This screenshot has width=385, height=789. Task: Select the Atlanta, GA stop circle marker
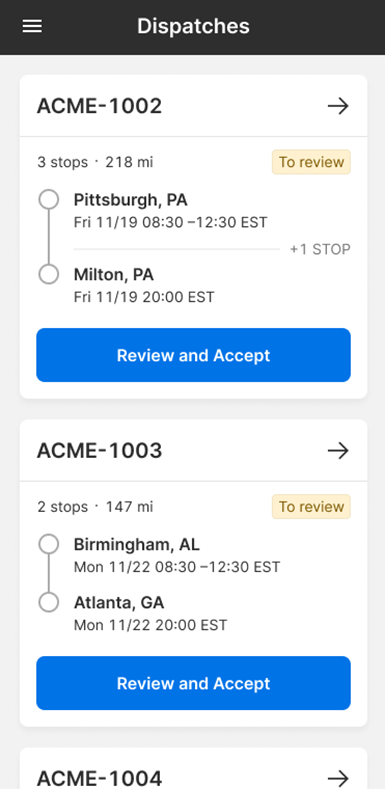pos(49,602)
